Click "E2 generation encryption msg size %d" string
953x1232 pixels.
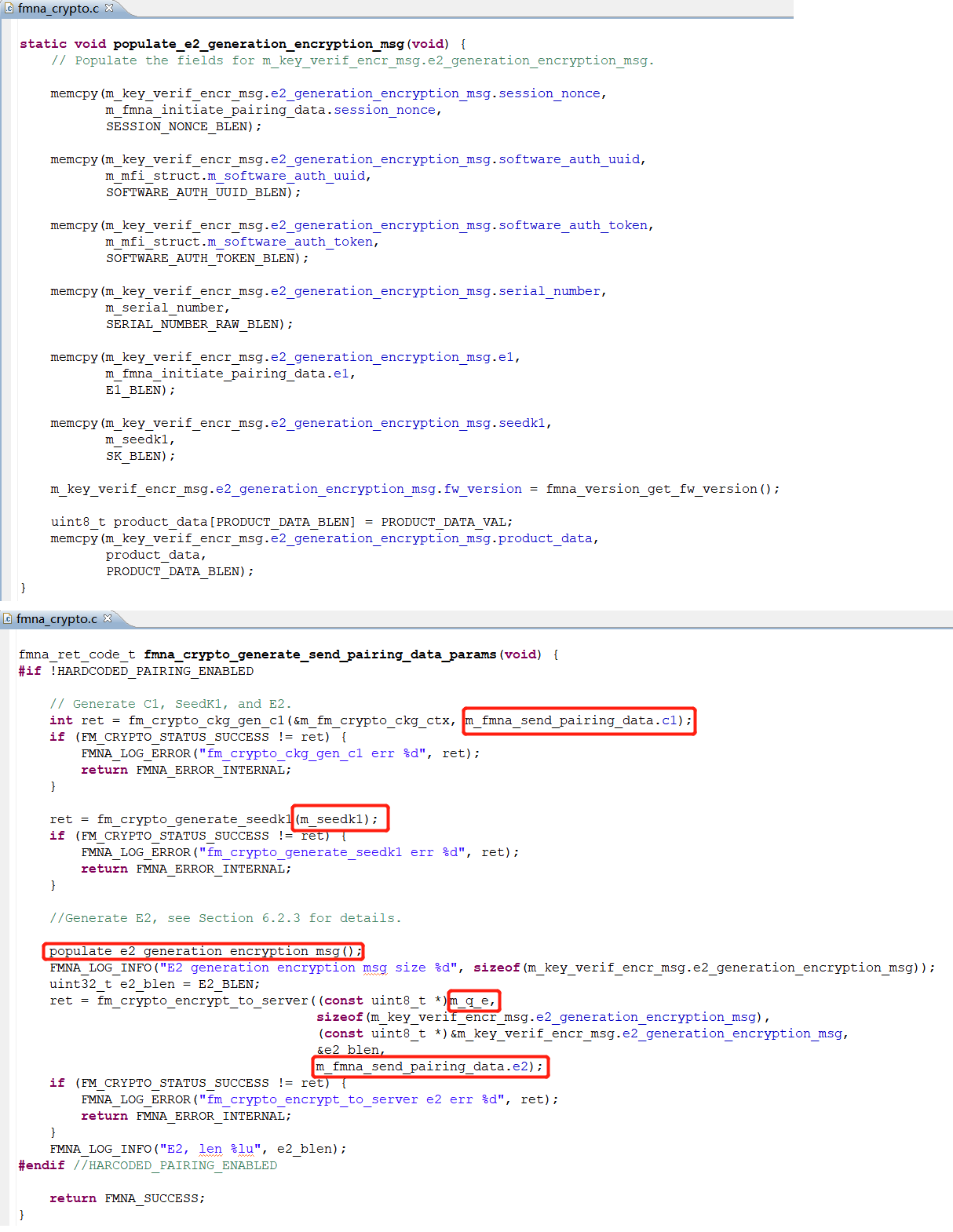point(309,968)
